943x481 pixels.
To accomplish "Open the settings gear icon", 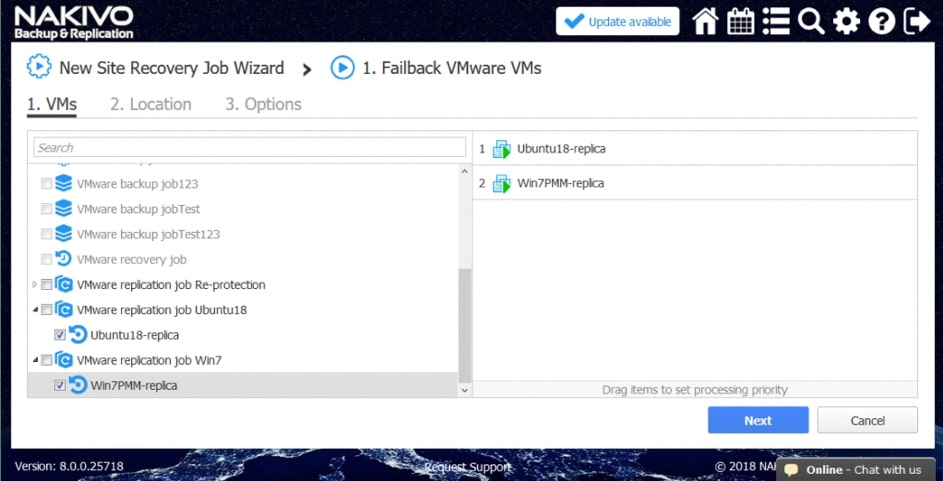I will pyautogui.click(x=846, y=21).
